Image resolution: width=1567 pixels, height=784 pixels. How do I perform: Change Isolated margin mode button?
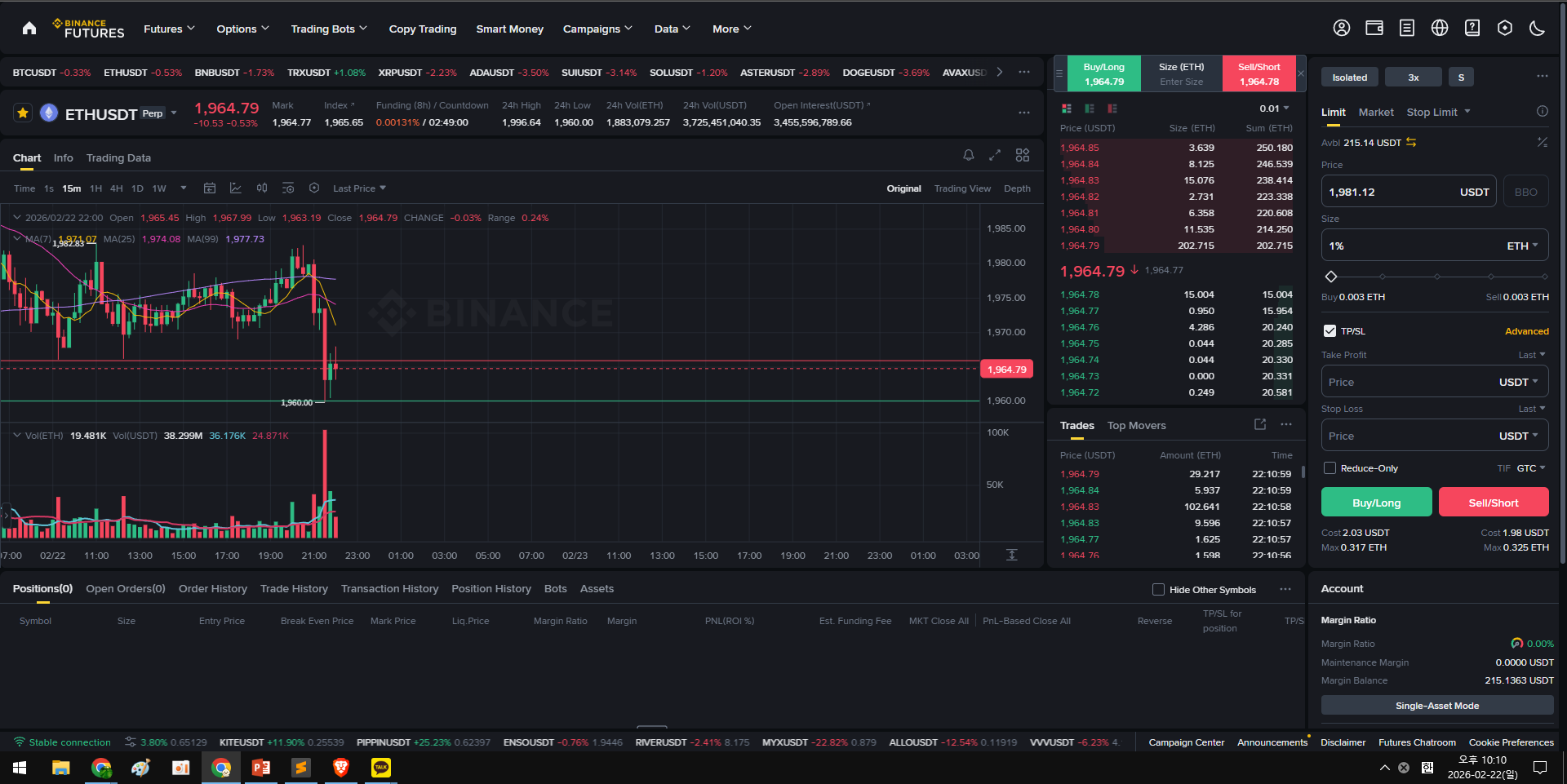1350,78
